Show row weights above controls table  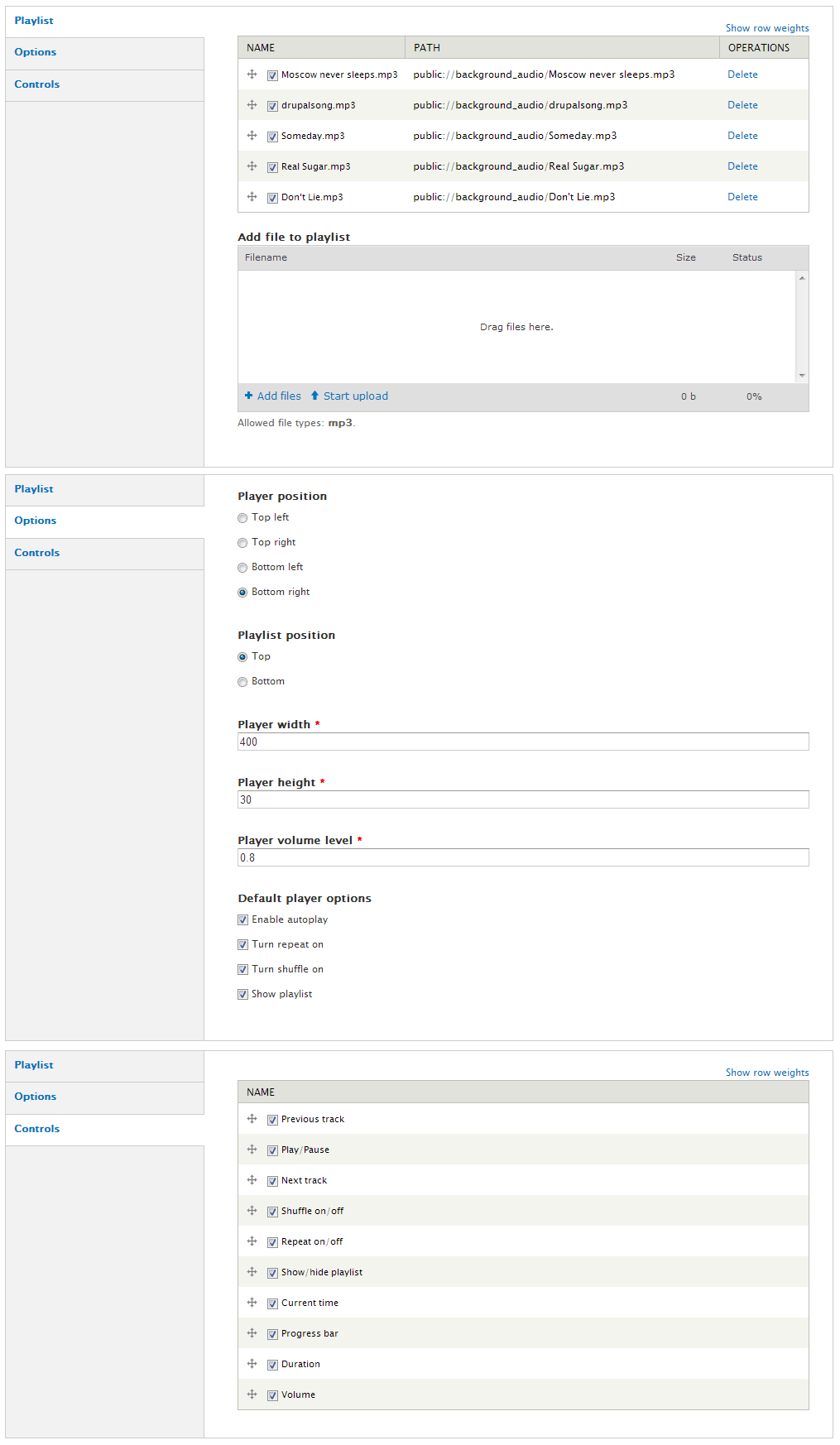click(x=767, y=1073)
